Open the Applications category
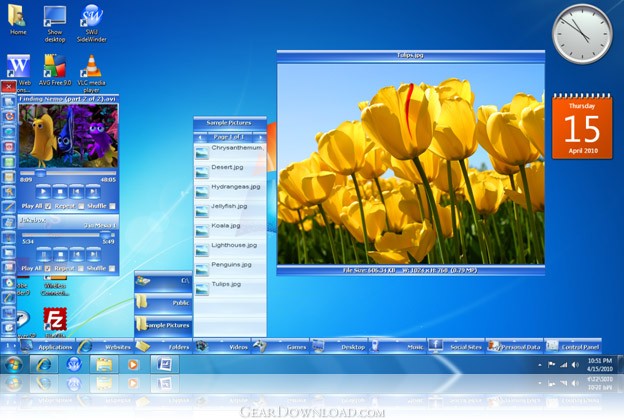This screenshot has width=624, height=420. [47, 347]
